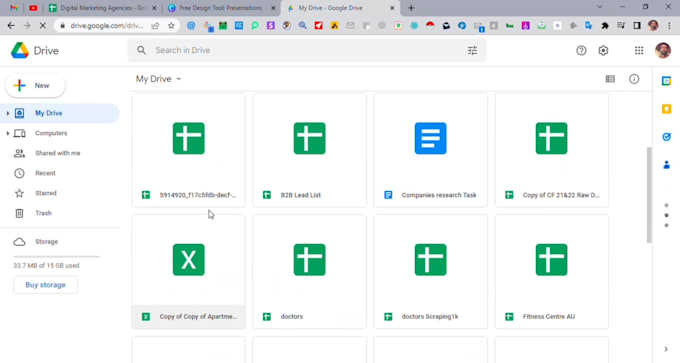The image size is (680, 363).
Task: Switch to list layout view
Action: pyautogui.click(x=610, y=79)
